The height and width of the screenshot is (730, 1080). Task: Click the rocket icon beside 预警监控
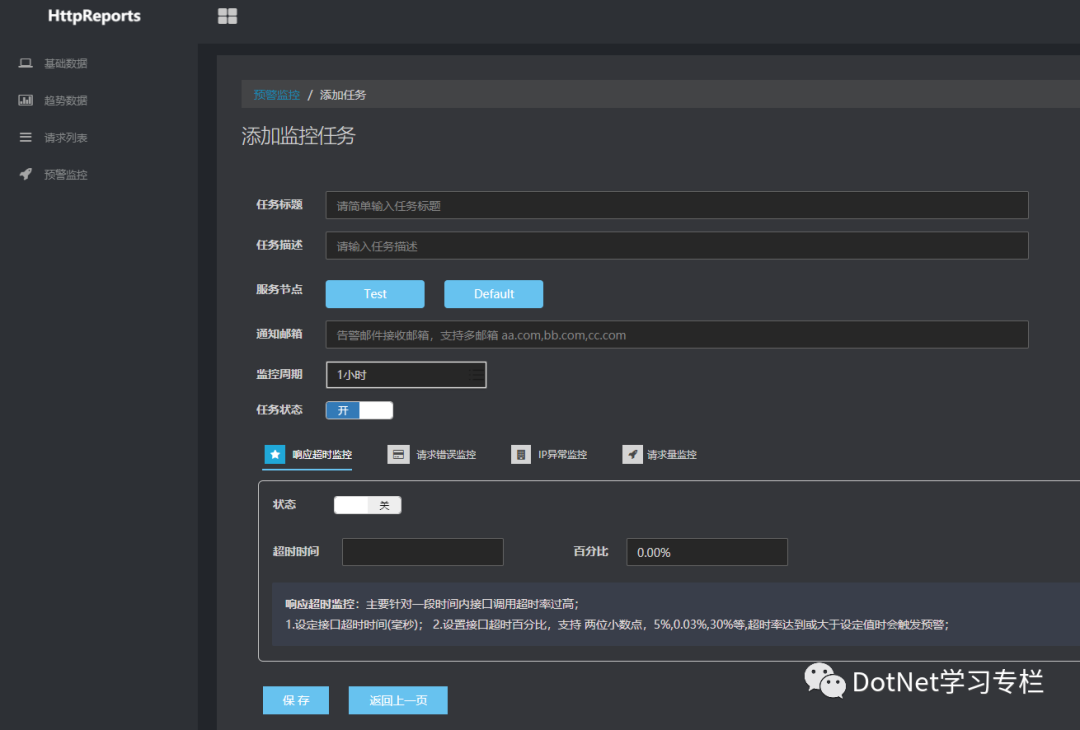click(x=25, y=174)
